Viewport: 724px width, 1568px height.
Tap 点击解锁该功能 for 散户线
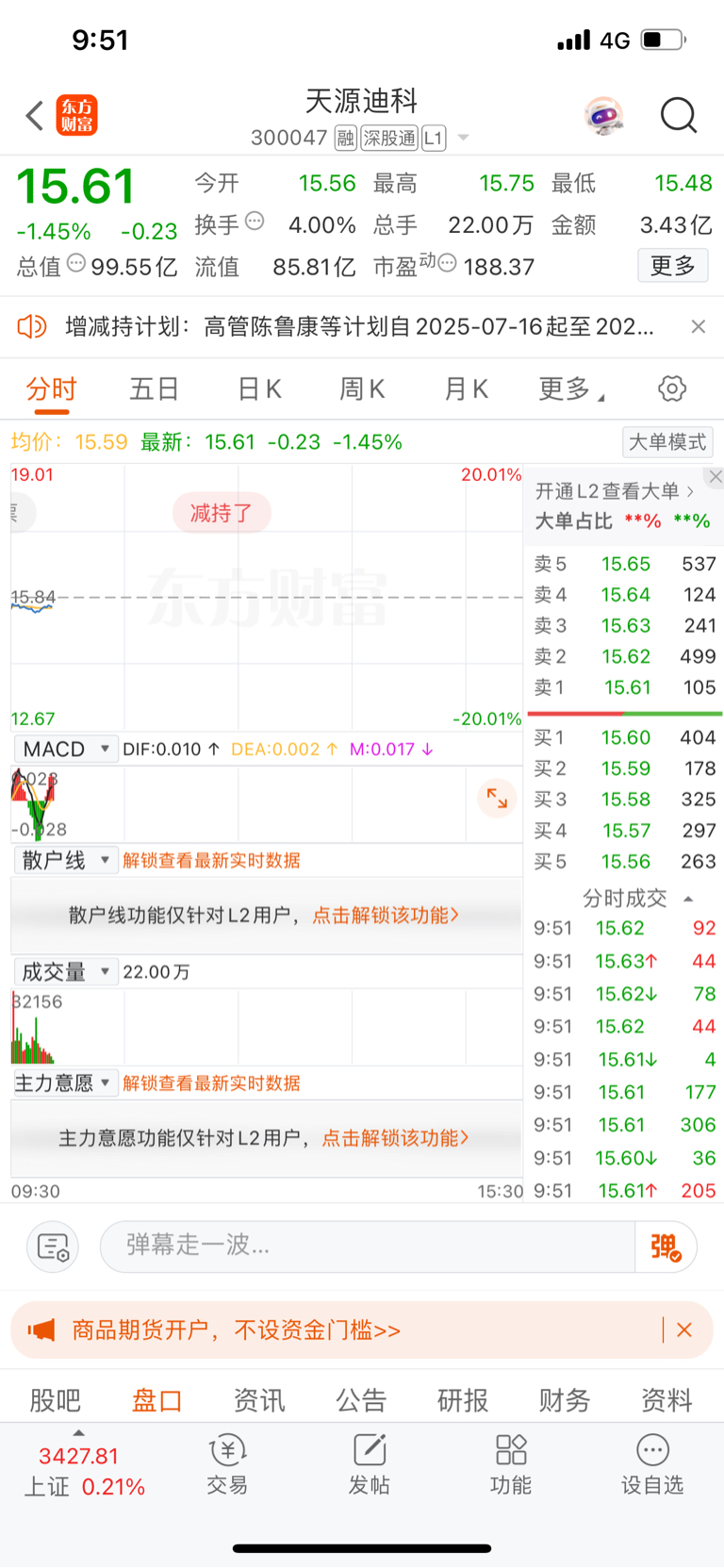click(x=386, y=915)
